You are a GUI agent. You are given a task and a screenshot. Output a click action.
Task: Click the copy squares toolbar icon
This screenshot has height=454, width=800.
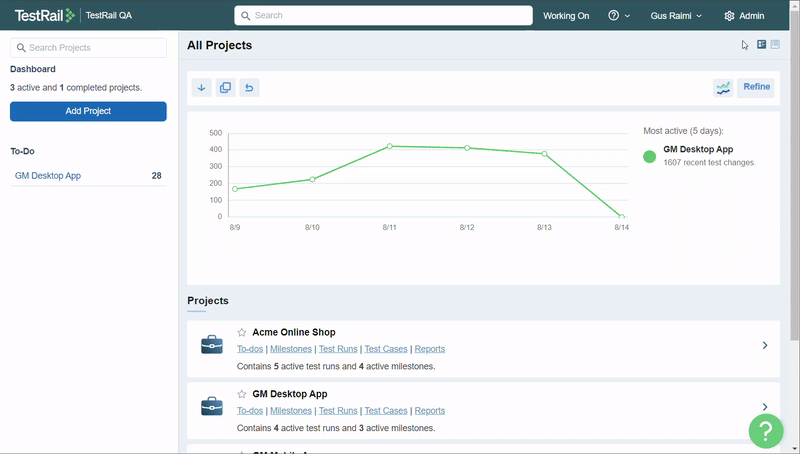pos(226,88)
